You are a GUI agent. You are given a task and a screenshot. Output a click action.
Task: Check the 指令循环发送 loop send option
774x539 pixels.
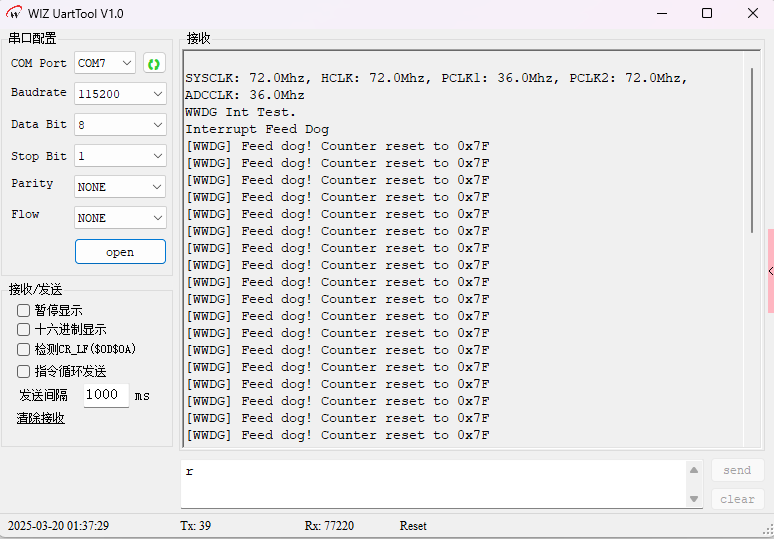click(24, 371)
